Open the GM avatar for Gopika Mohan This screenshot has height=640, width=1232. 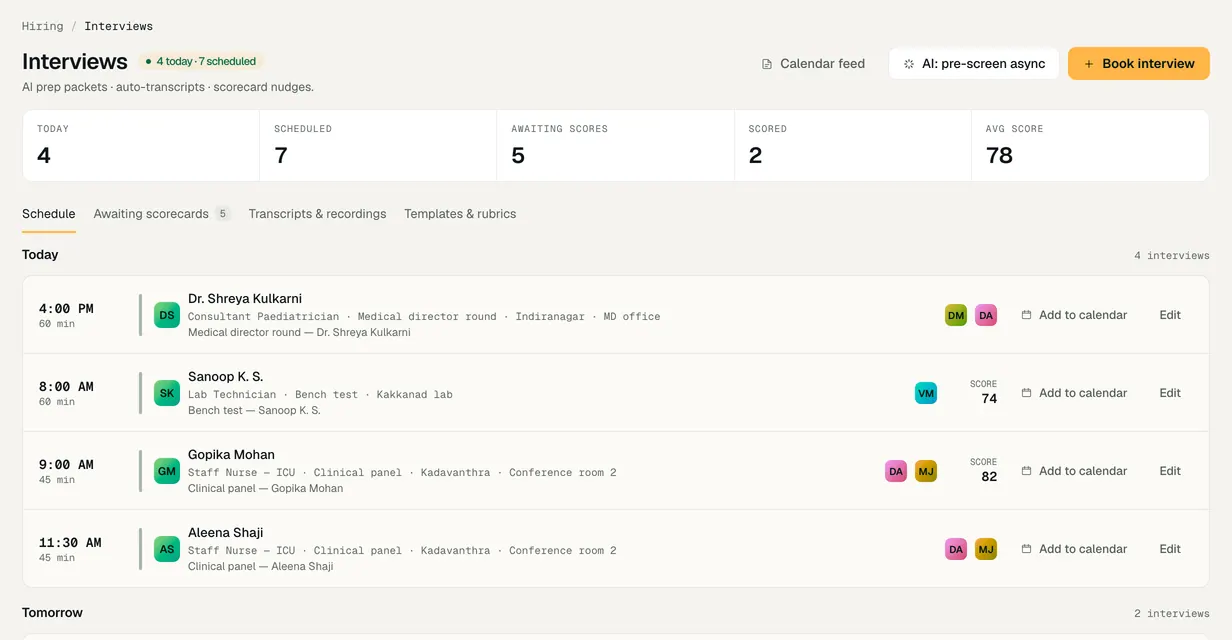[x=167, y=471]
